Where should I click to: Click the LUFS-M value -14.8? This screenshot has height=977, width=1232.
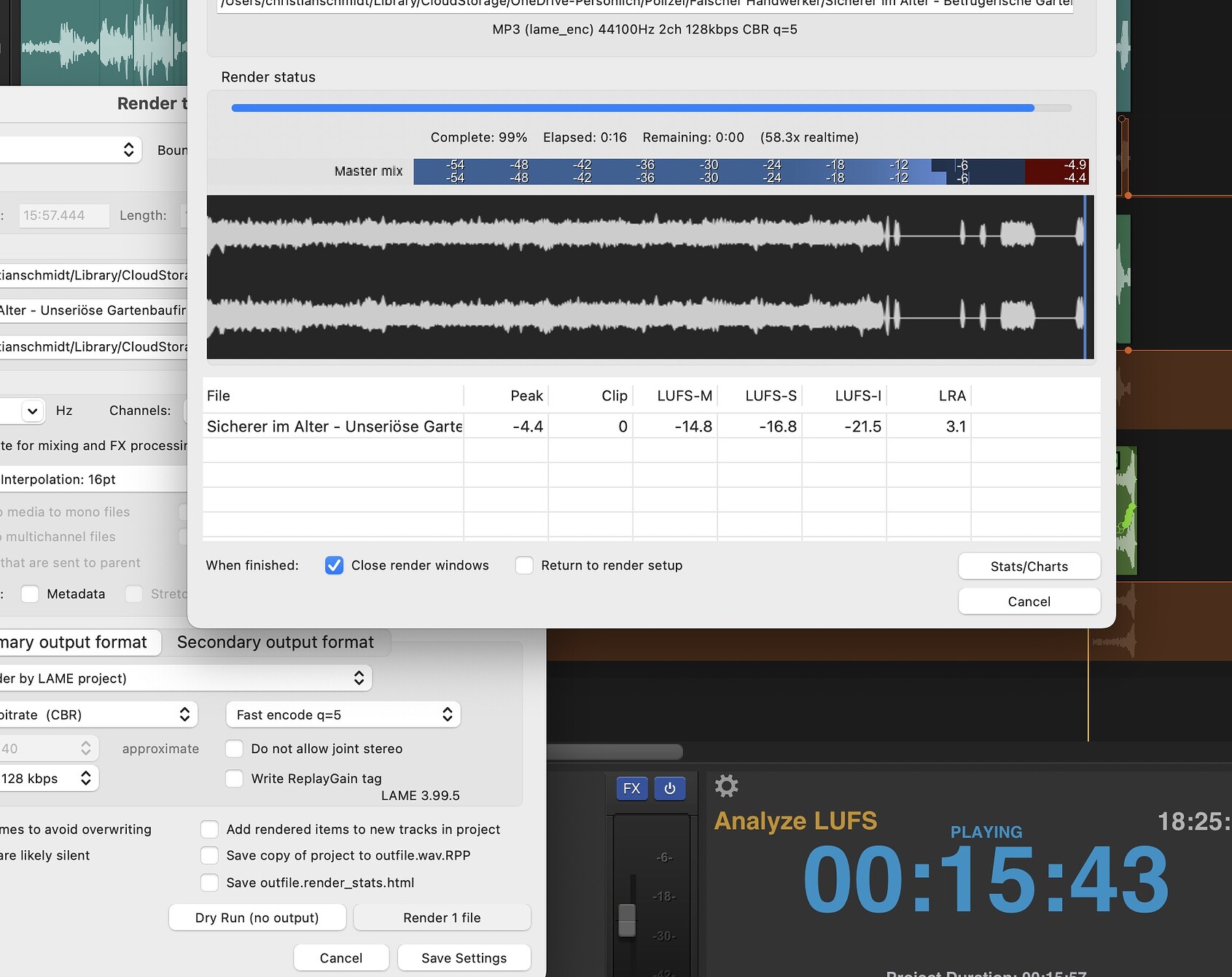[693, 427]
